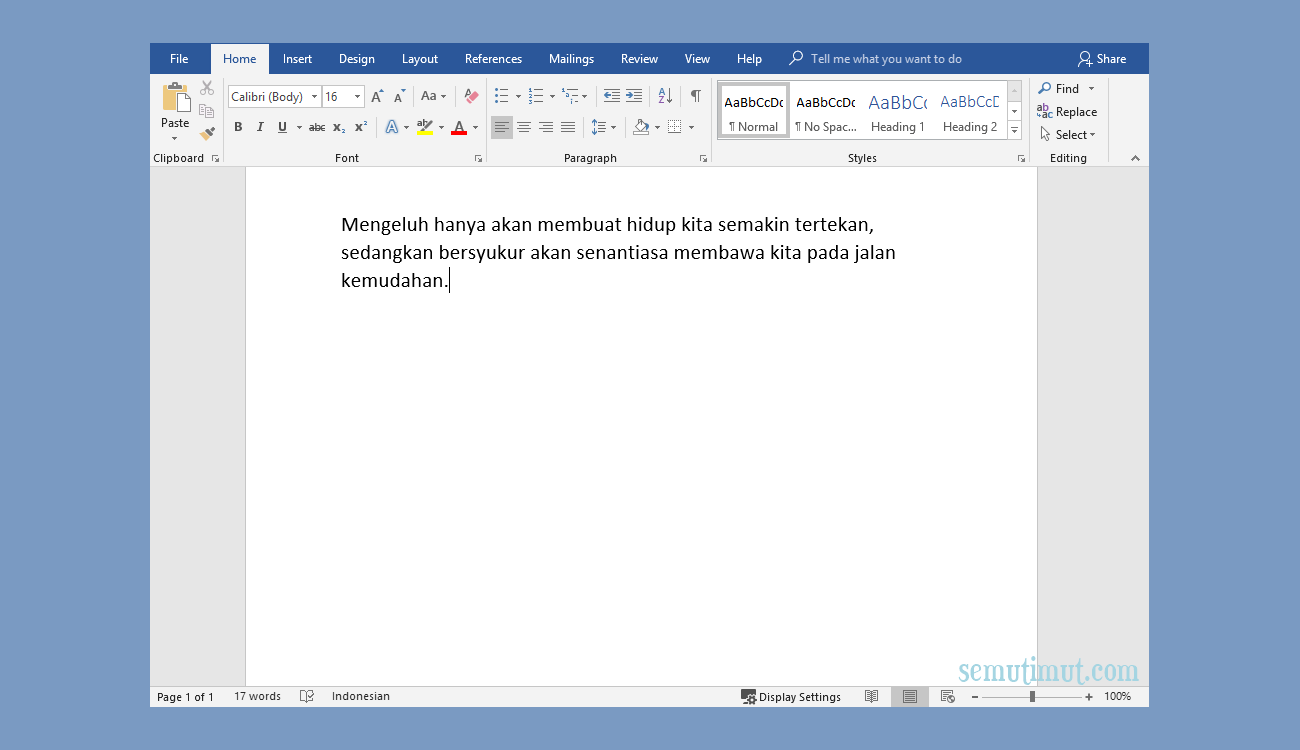Align text right
This screenshot has width=1300, height=750.
click(x=546, y=127)
